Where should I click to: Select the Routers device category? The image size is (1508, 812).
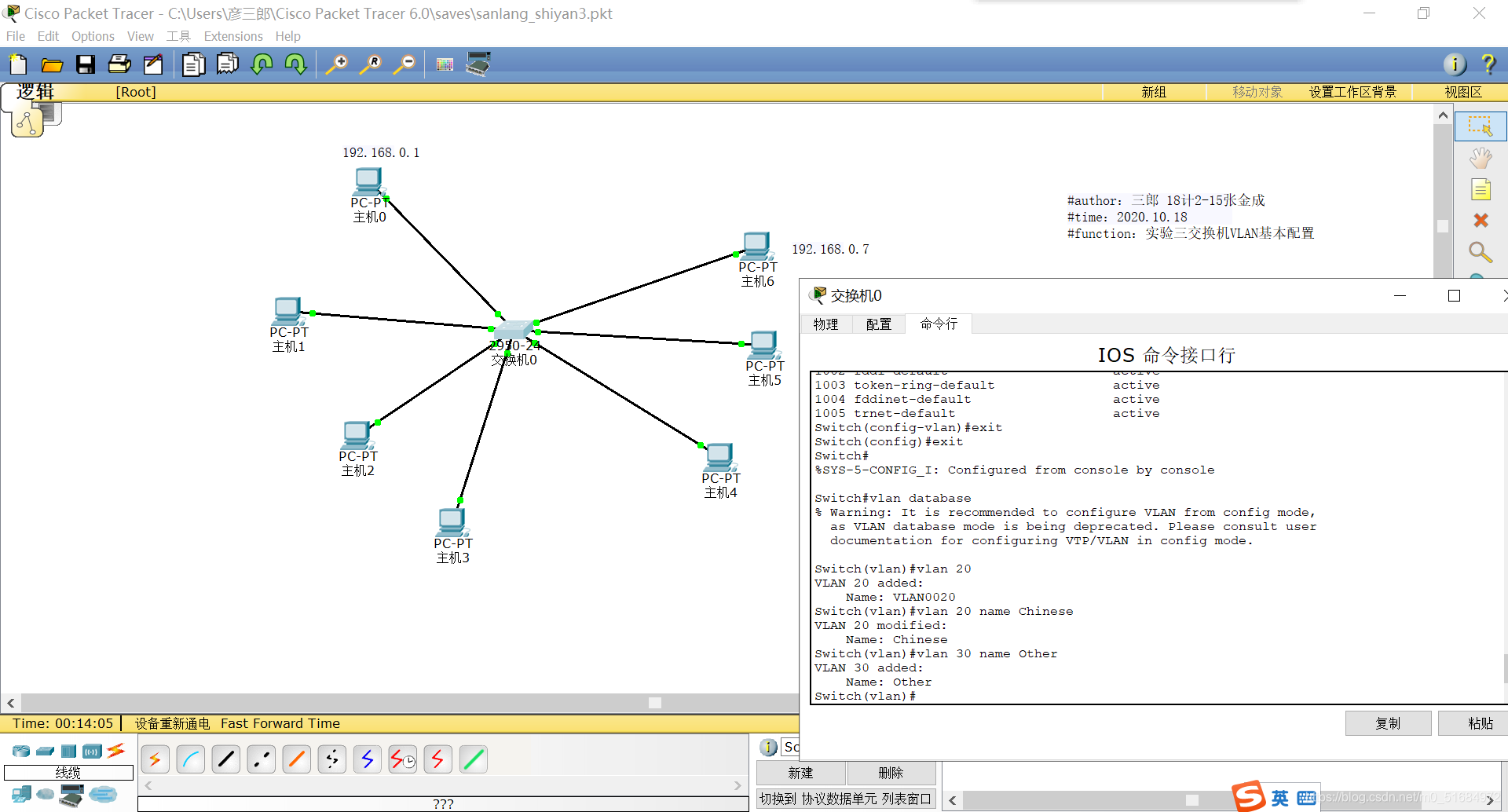point(21,752)
